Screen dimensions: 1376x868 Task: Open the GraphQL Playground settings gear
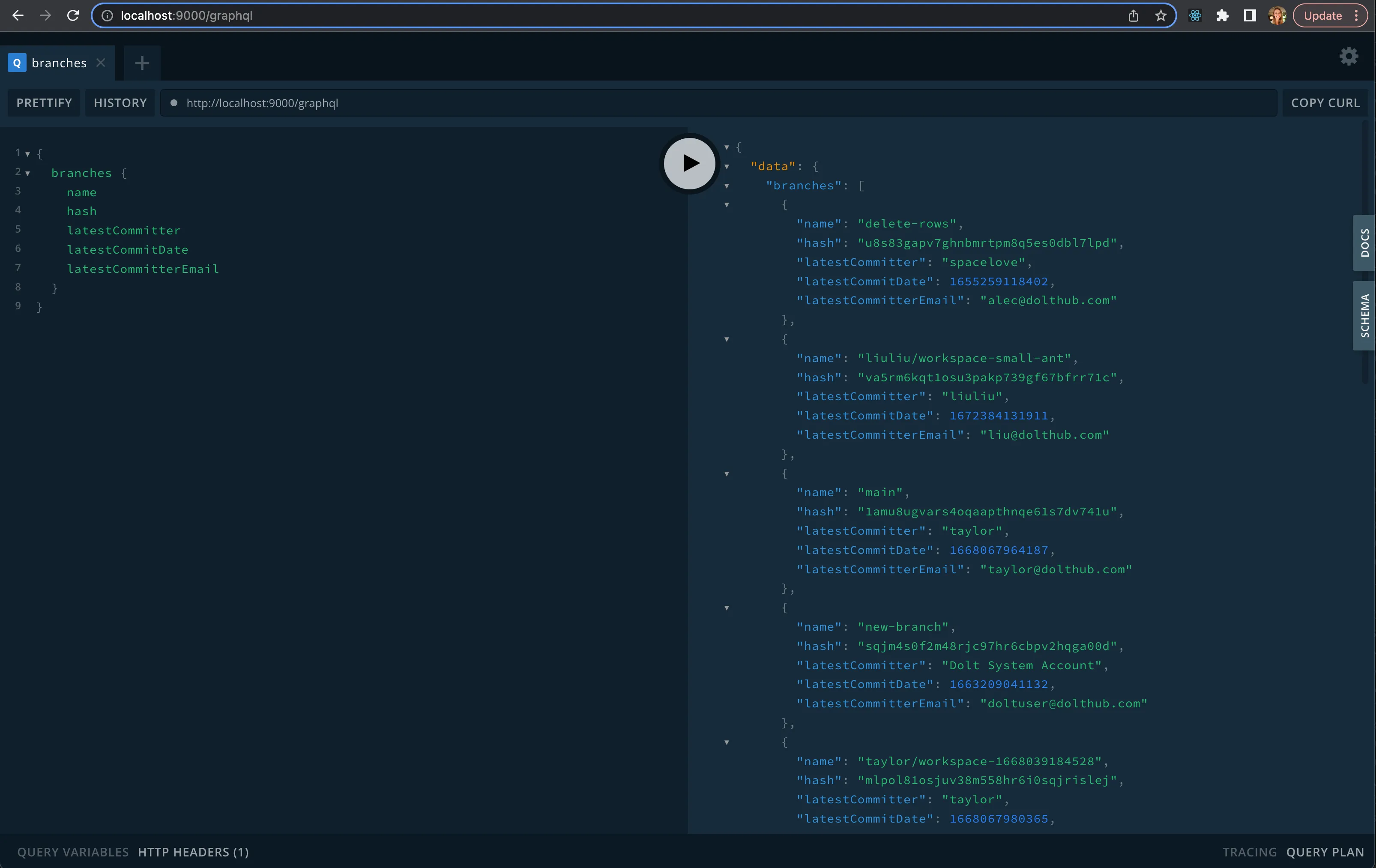[1349, 56]
